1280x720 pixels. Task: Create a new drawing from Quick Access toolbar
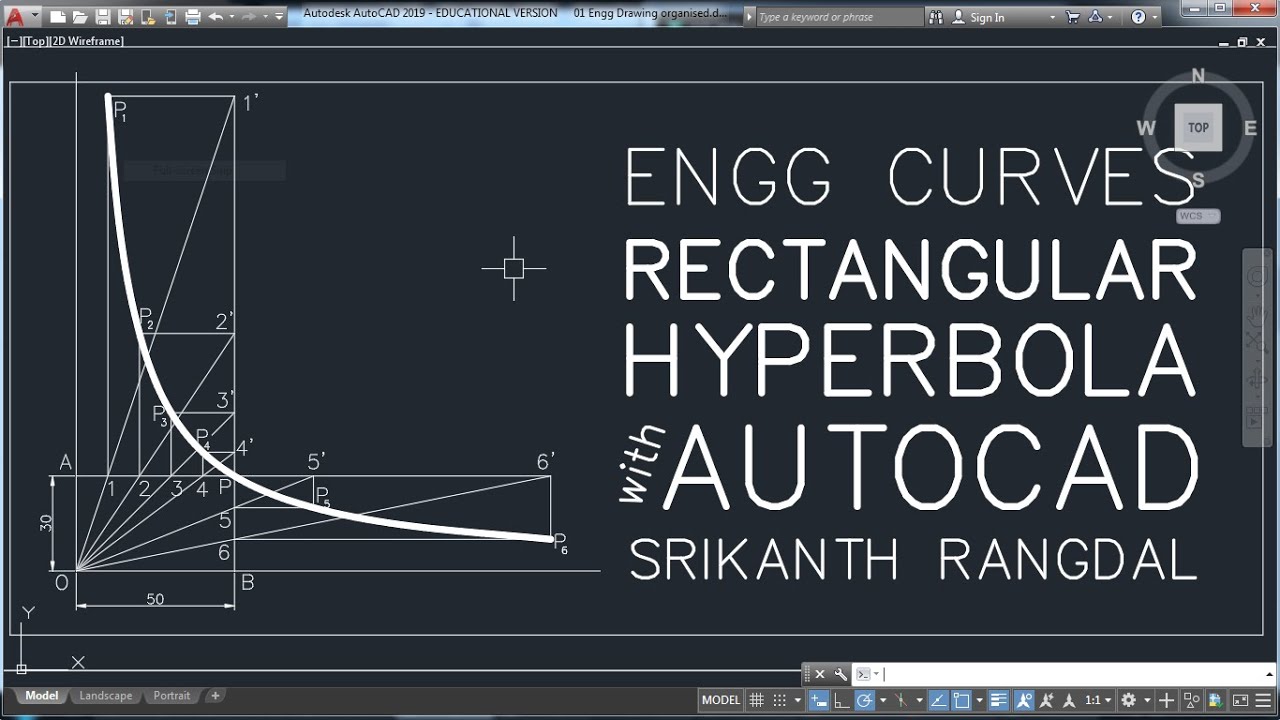pyautogui.click(x=58, y=17)
